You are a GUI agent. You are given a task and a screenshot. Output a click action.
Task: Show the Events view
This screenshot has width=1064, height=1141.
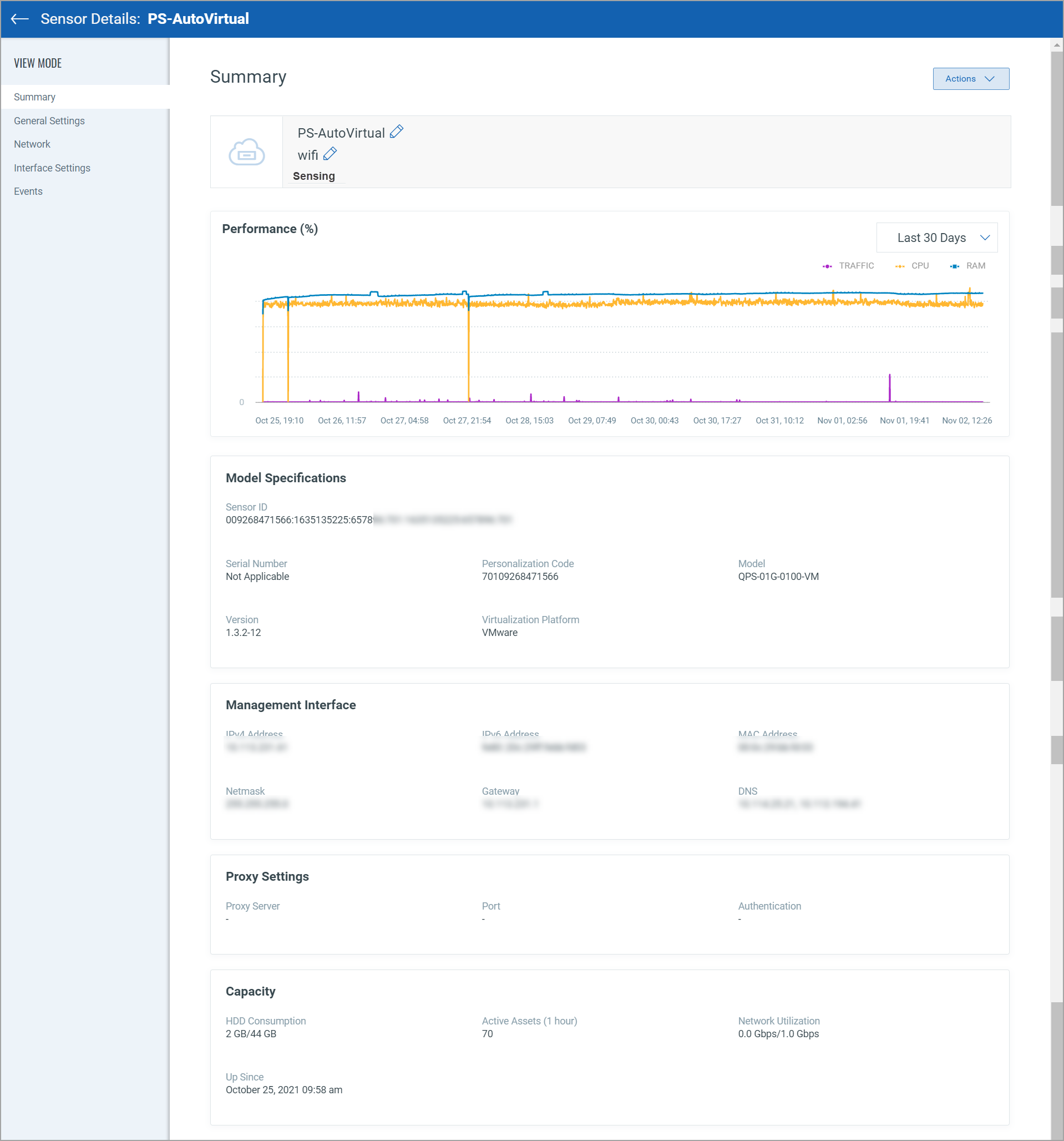pyautogui.click(x=28, y=191)
